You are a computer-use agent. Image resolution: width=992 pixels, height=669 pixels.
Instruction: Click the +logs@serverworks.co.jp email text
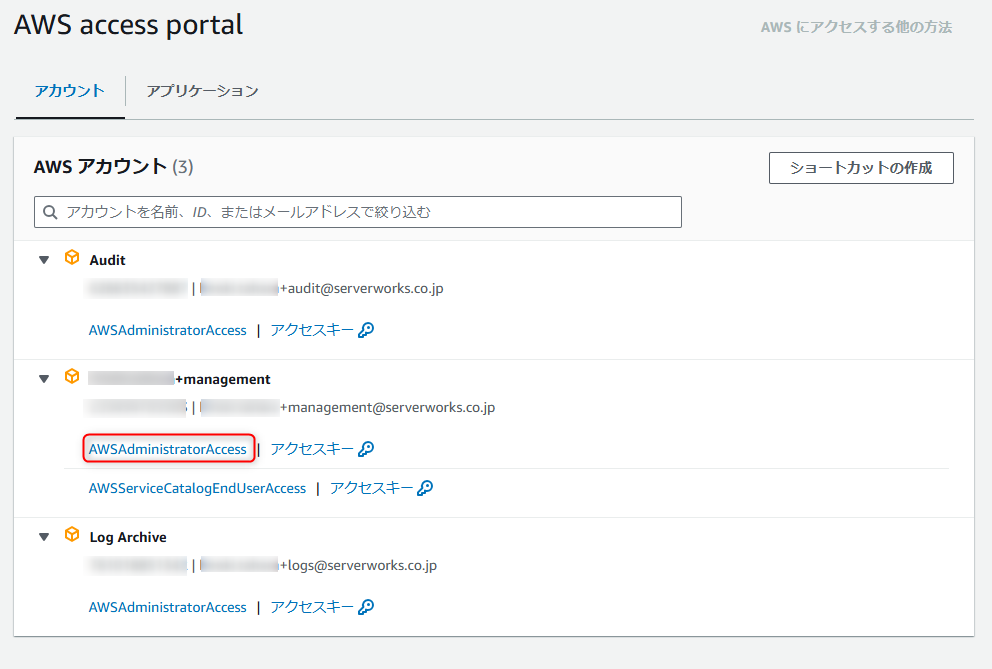tap(359, 566)
